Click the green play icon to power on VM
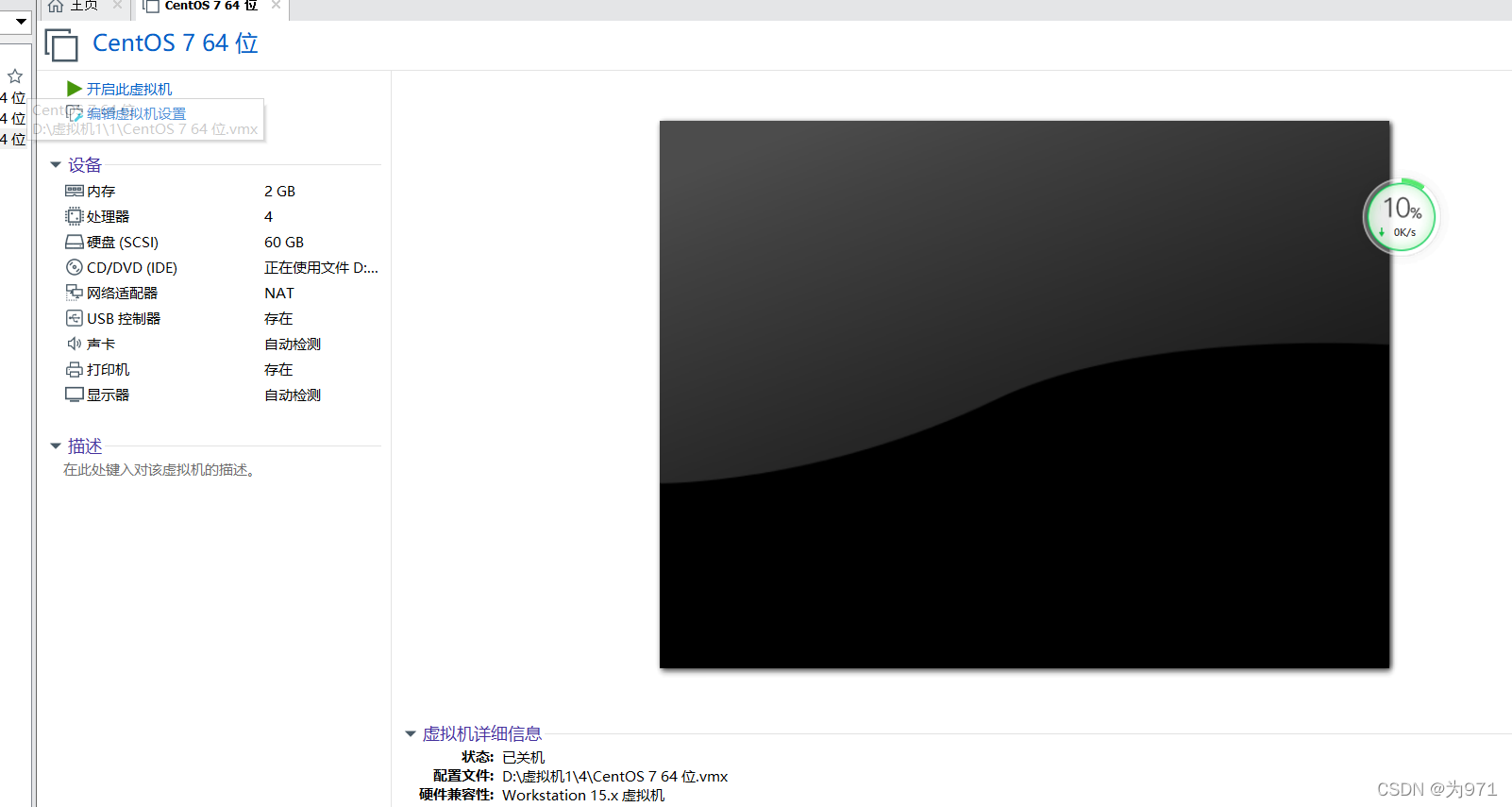The width and height of the screenshot is (1512, 807). [75, 89]
